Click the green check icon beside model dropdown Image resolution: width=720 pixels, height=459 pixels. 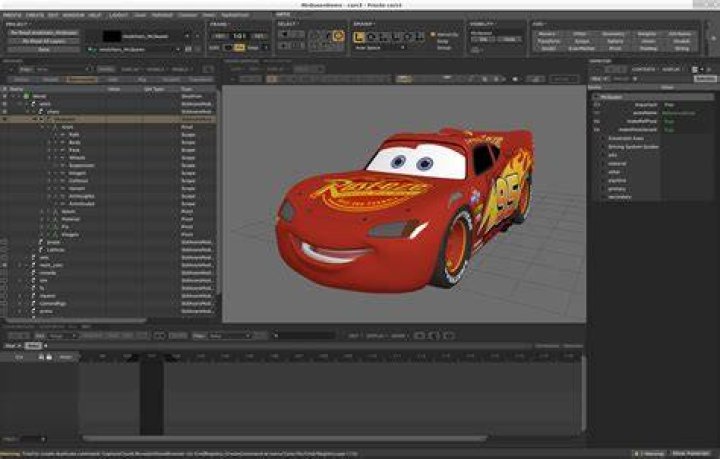click(x=94, y=49)
